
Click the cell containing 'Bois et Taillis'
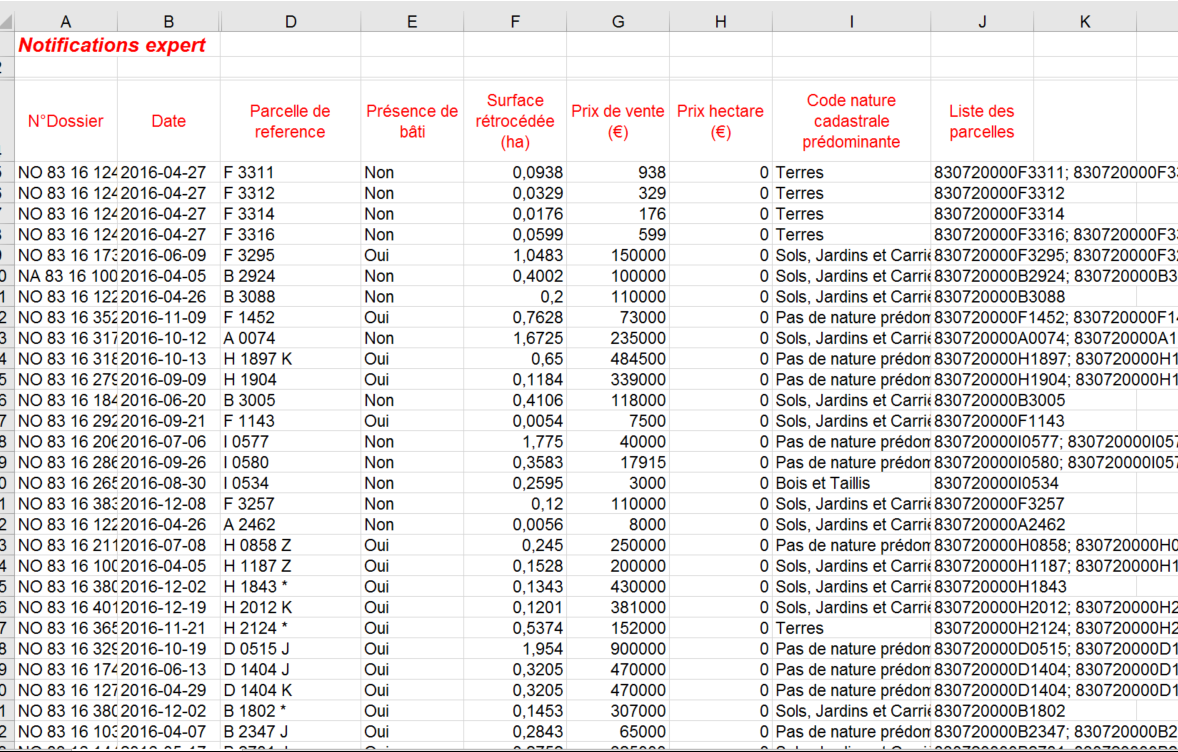(x=851, y=483)
